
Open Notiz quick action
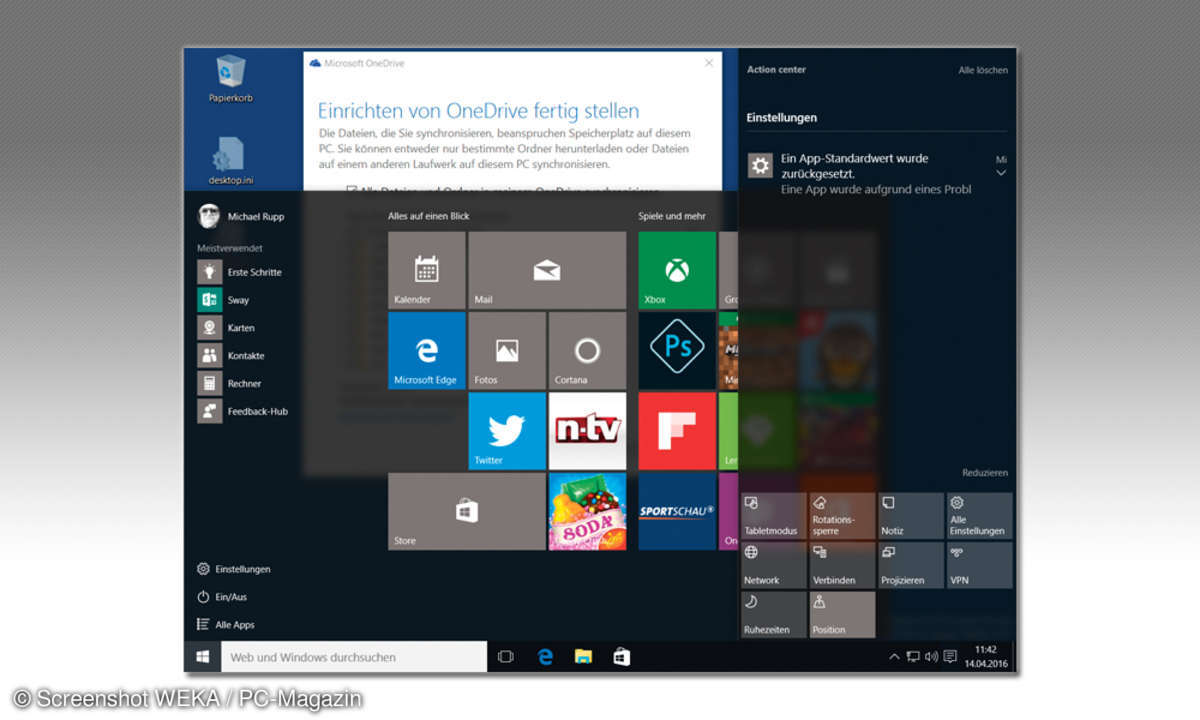tap(911, 516)
